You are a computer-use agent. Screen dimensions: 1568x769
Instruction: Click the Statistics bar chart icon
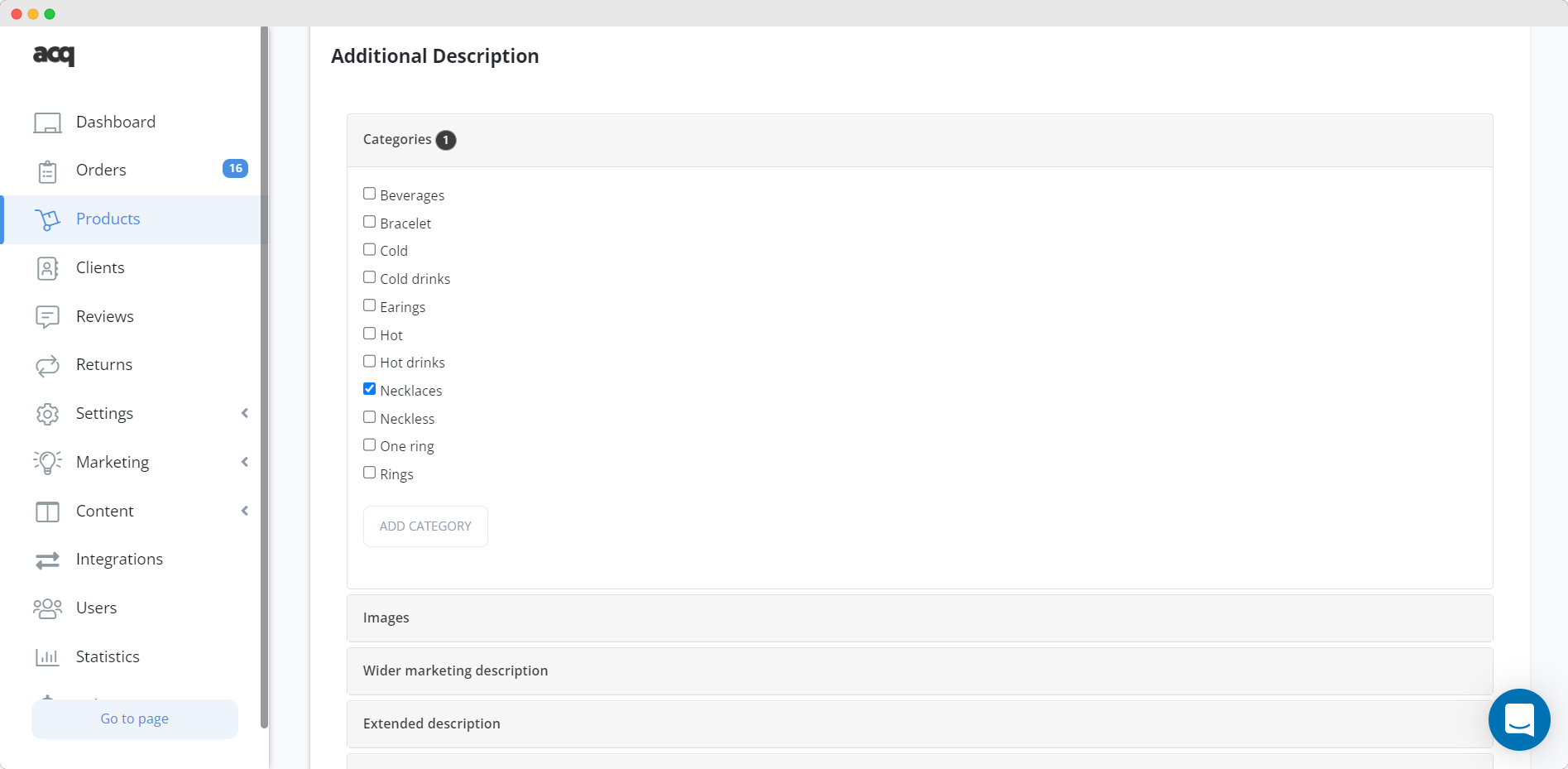coord(47,657)
